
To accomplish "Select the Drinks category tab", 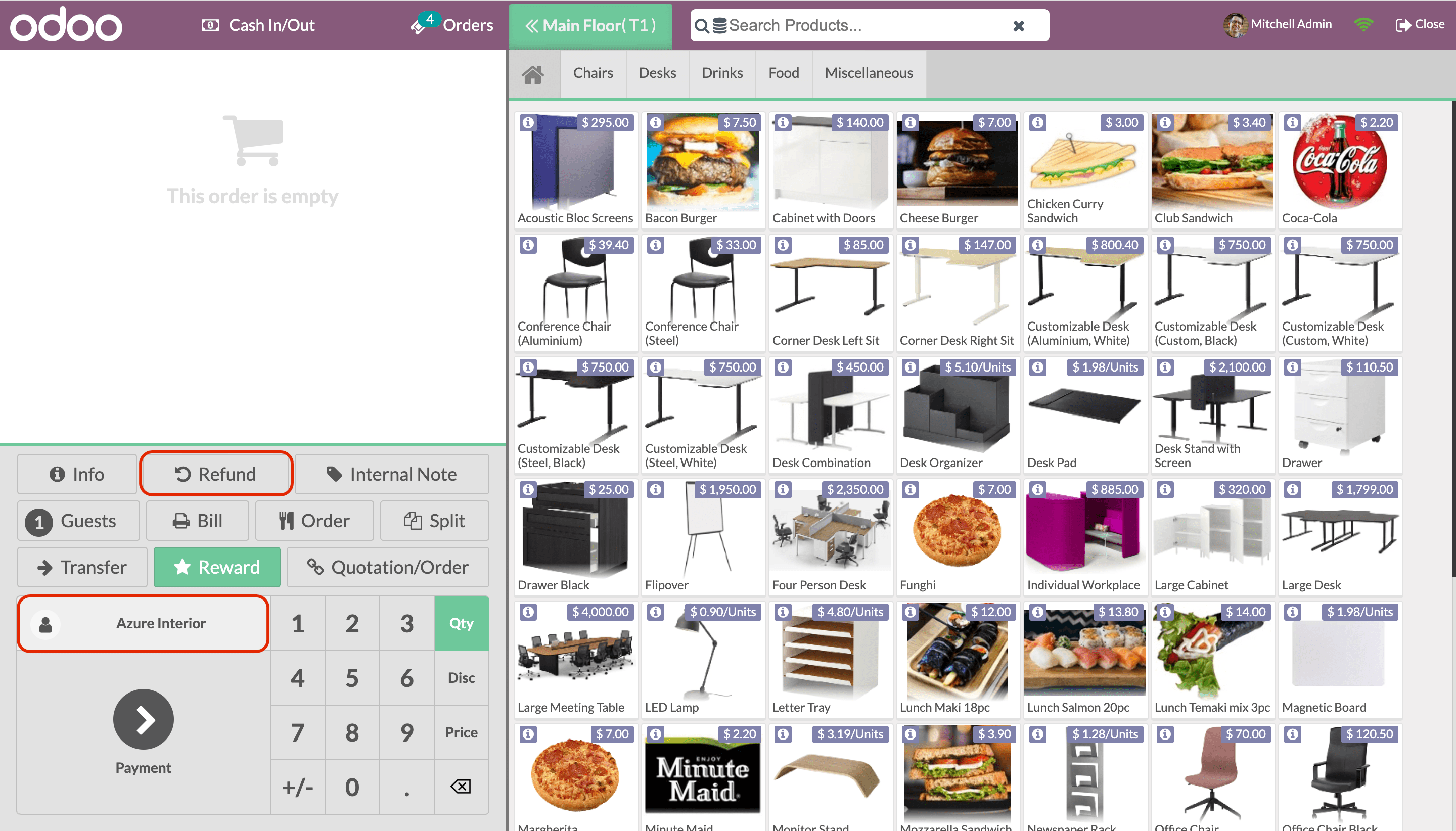I will [721, 73].
